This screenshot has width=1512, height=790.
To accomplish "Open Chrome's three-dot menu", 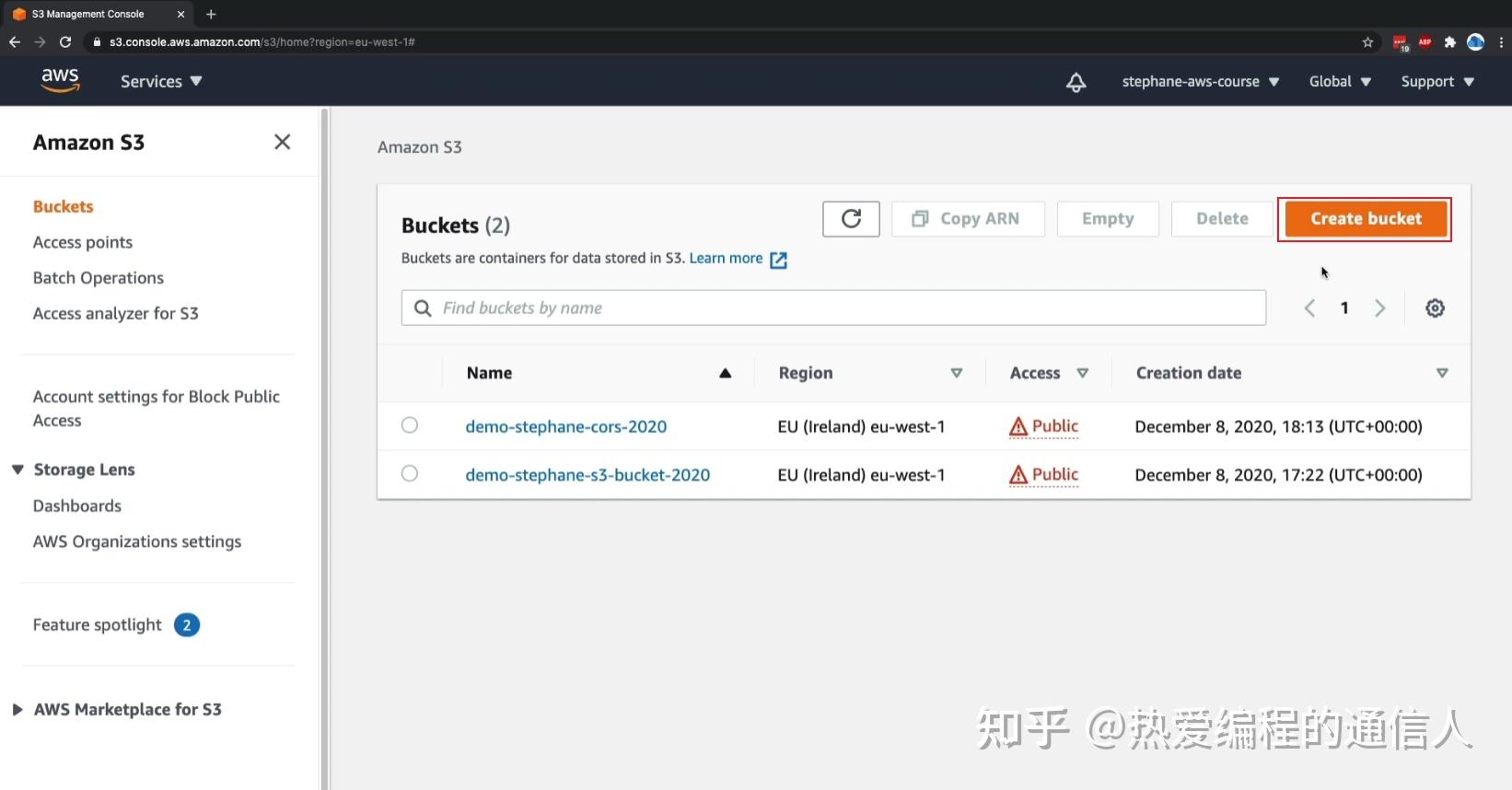I will tap(1501, 41).
